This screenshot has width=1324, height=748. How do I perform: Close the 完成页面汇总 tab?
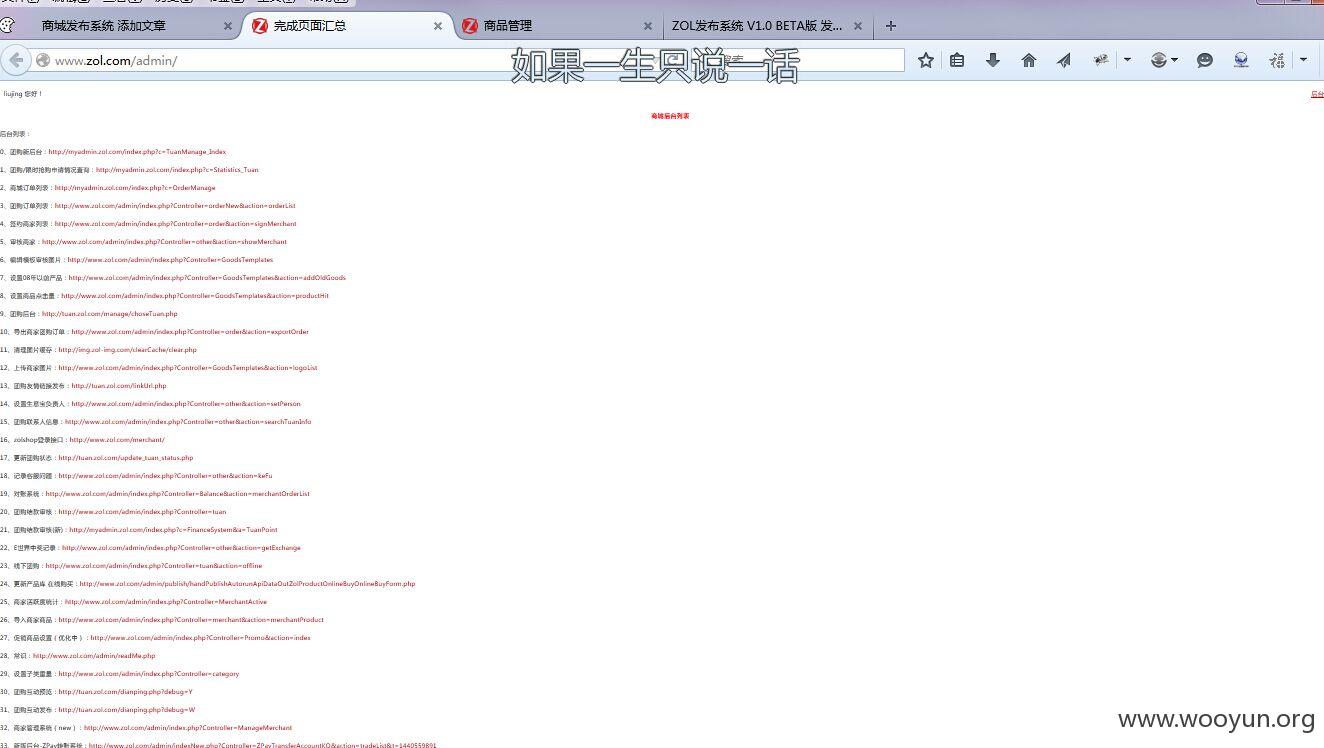[437, 26]
